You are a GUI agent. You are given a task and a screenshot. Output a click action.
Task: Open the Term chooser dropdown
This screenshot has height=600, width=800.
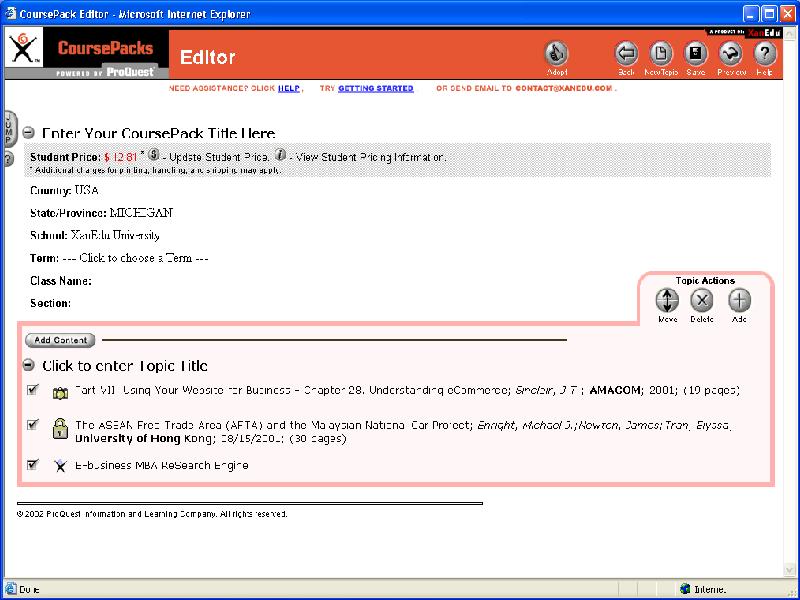[145, 258]
